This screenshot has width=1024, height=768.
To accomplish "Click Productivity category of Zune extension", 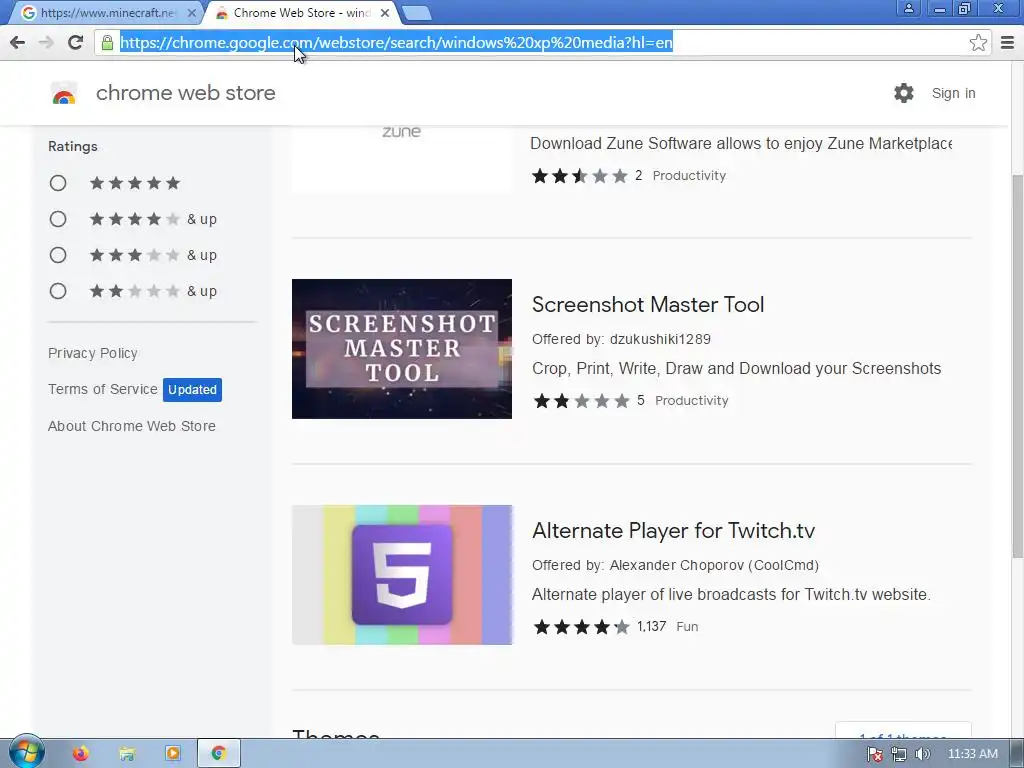I will pyautogui.click(x=689, y=176).
